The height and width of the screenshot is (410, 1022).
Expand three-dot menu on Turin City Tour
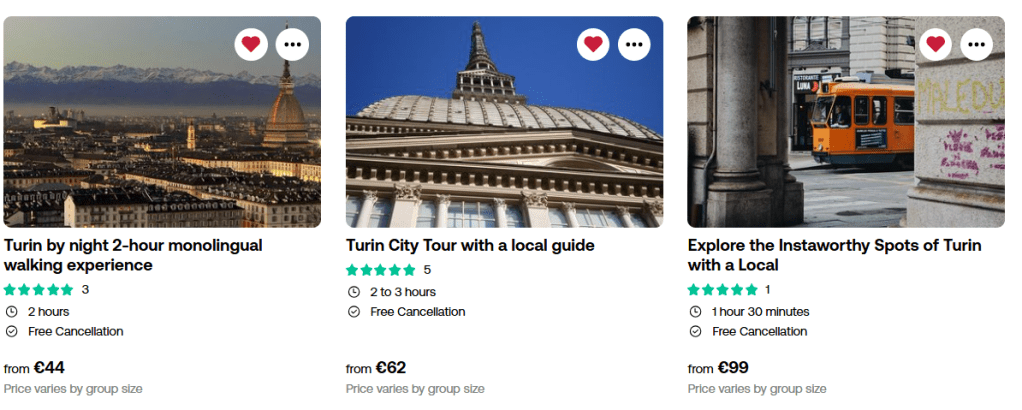pos(635,44)
